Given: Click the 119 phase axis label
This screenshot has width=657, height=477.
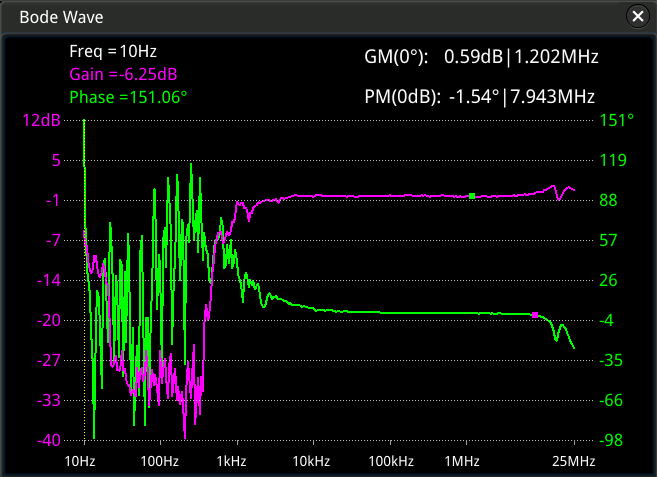Looking at the screenshot, I should (x=613, y=160).
